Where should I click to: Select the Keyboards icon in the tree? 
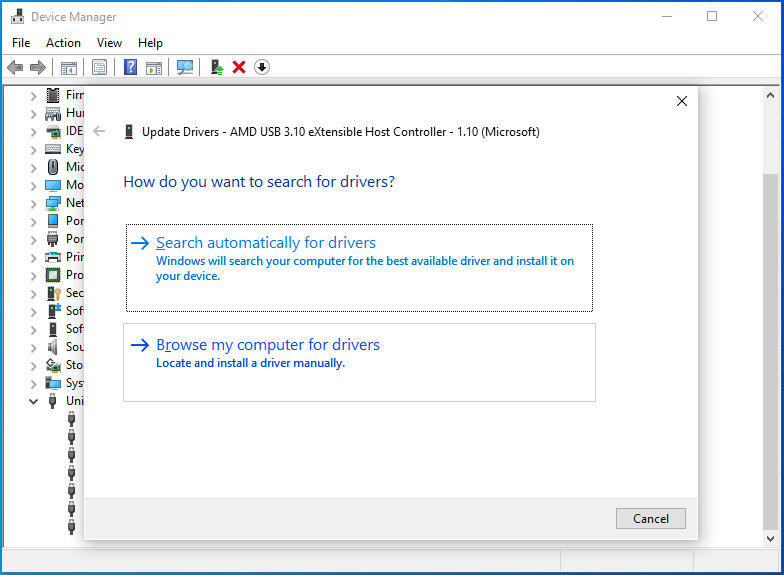click(x=53, y=149)
